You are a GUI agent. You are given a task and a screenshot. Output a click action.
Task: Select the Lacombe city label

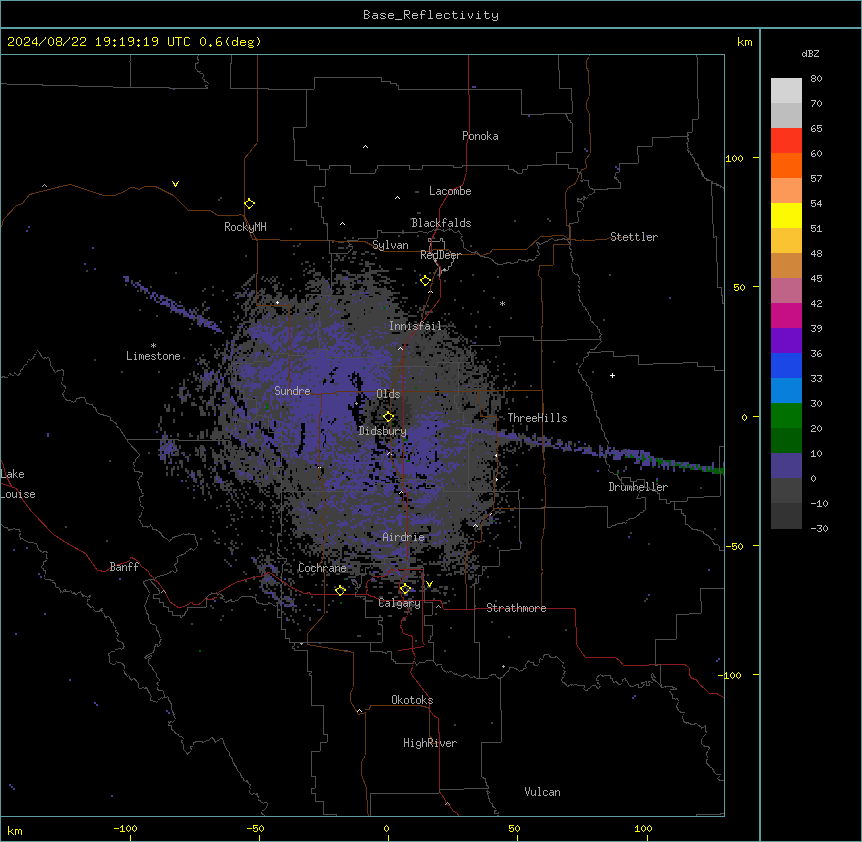tap(450, 191)
